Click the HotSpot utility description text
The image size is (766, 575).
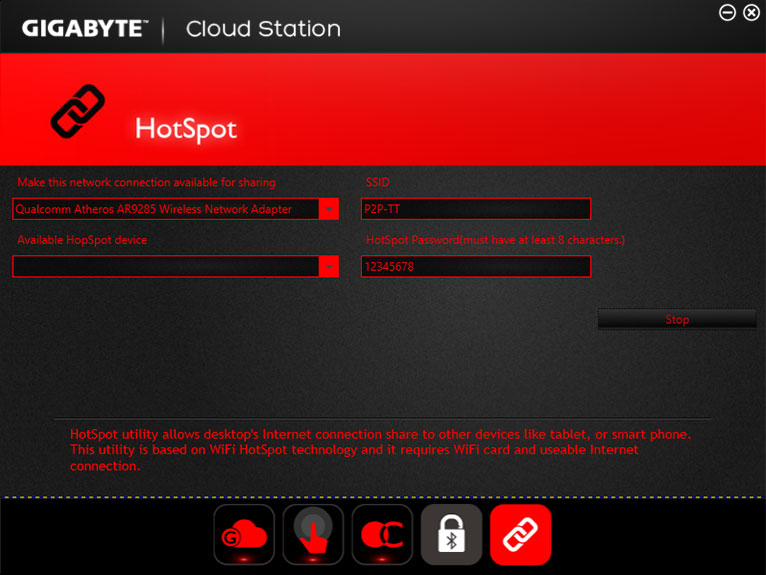[381, 450]
